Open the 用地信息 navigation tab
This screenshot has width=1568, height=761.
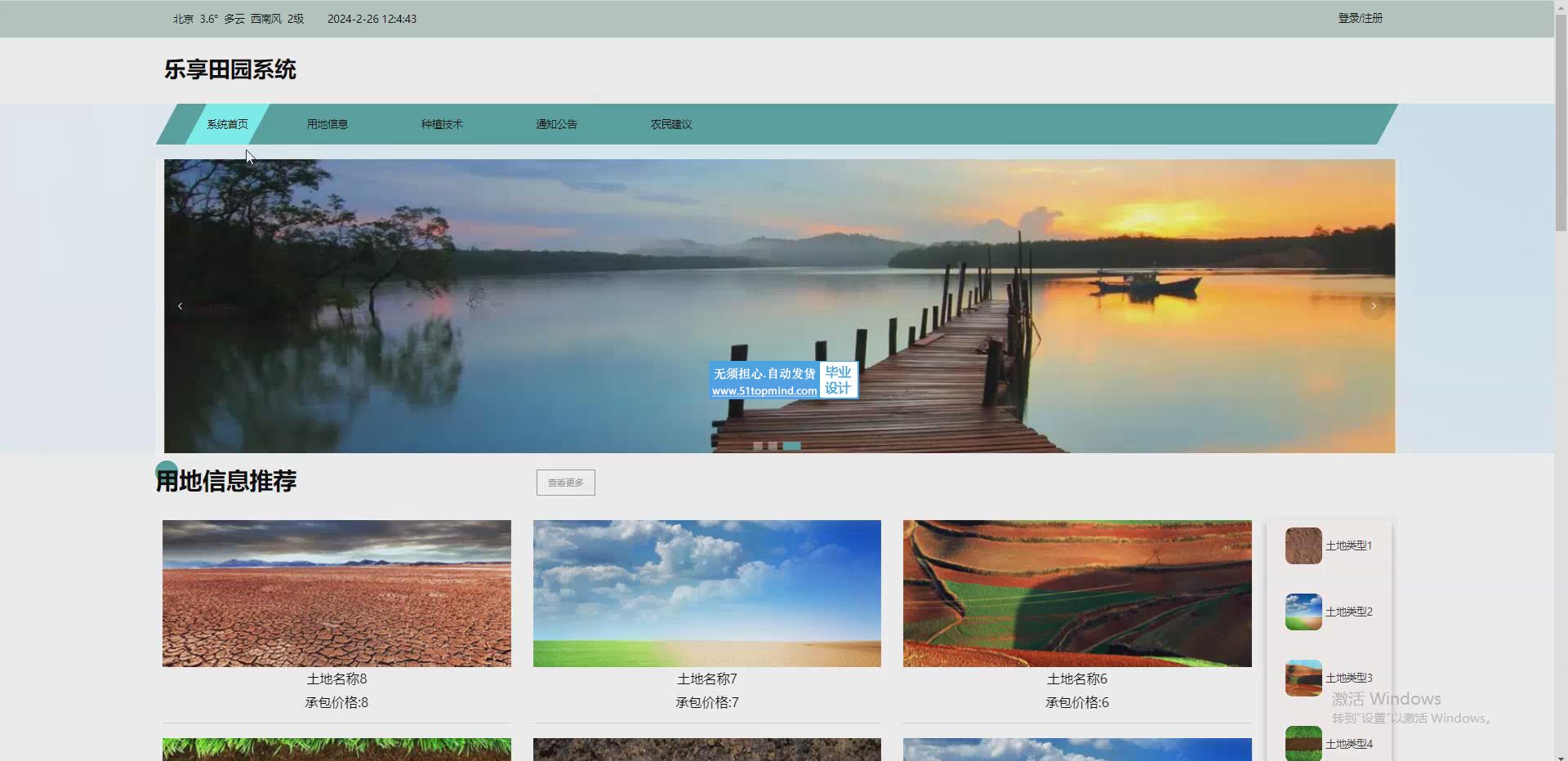pos(327,124)
